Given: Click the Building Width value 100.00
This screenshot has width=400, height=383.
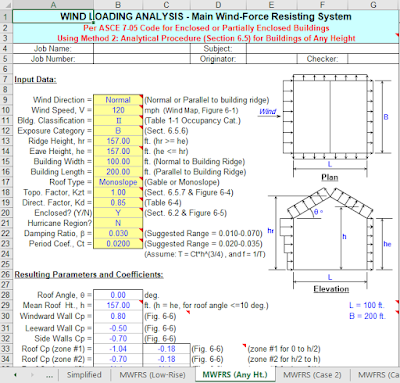Looking at the screenshot, I should 118,162.
